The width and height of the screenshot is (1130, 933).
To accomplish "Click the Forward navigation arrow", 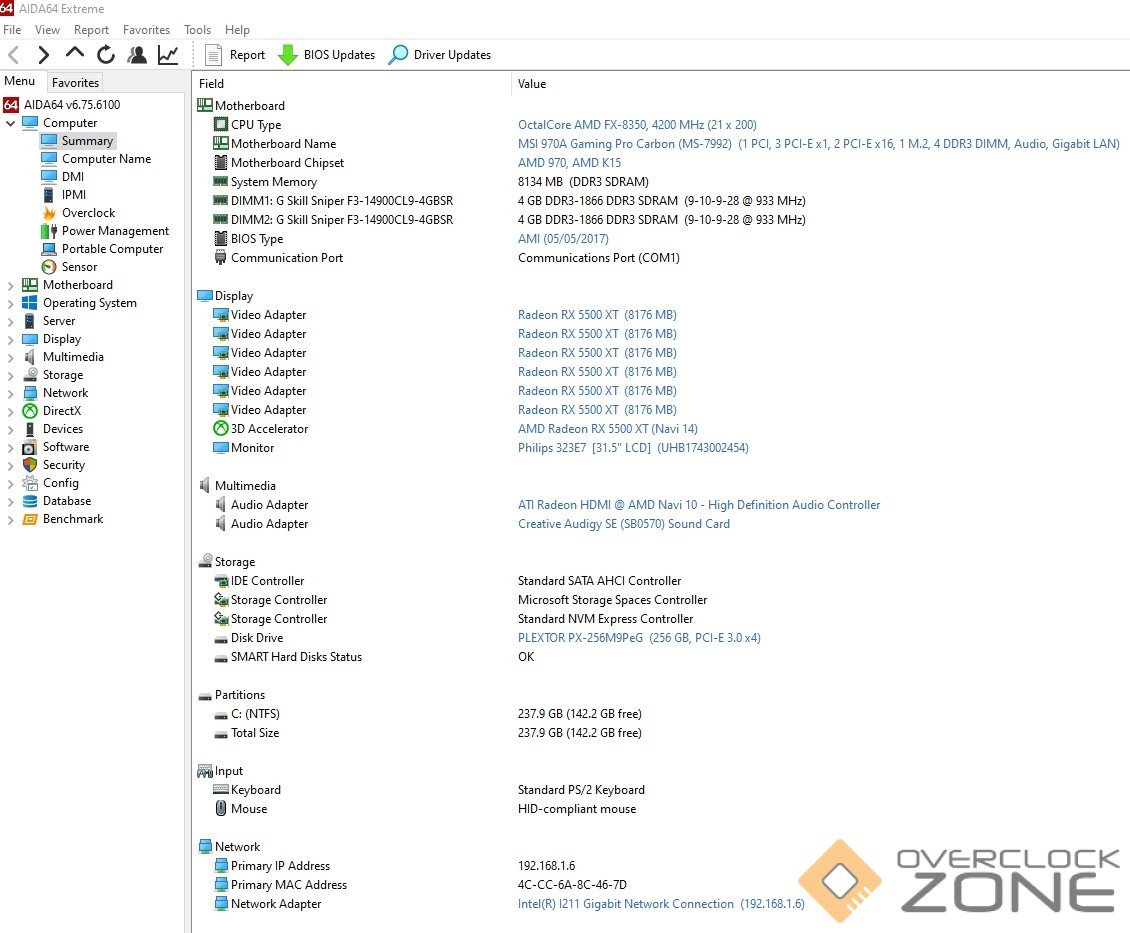I will 43,55.
